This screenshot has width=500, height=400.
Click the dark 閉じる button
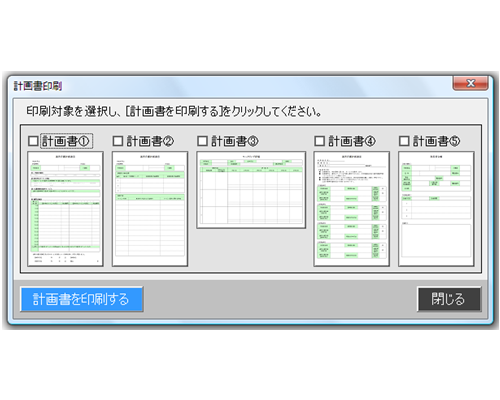coord(449,299)
